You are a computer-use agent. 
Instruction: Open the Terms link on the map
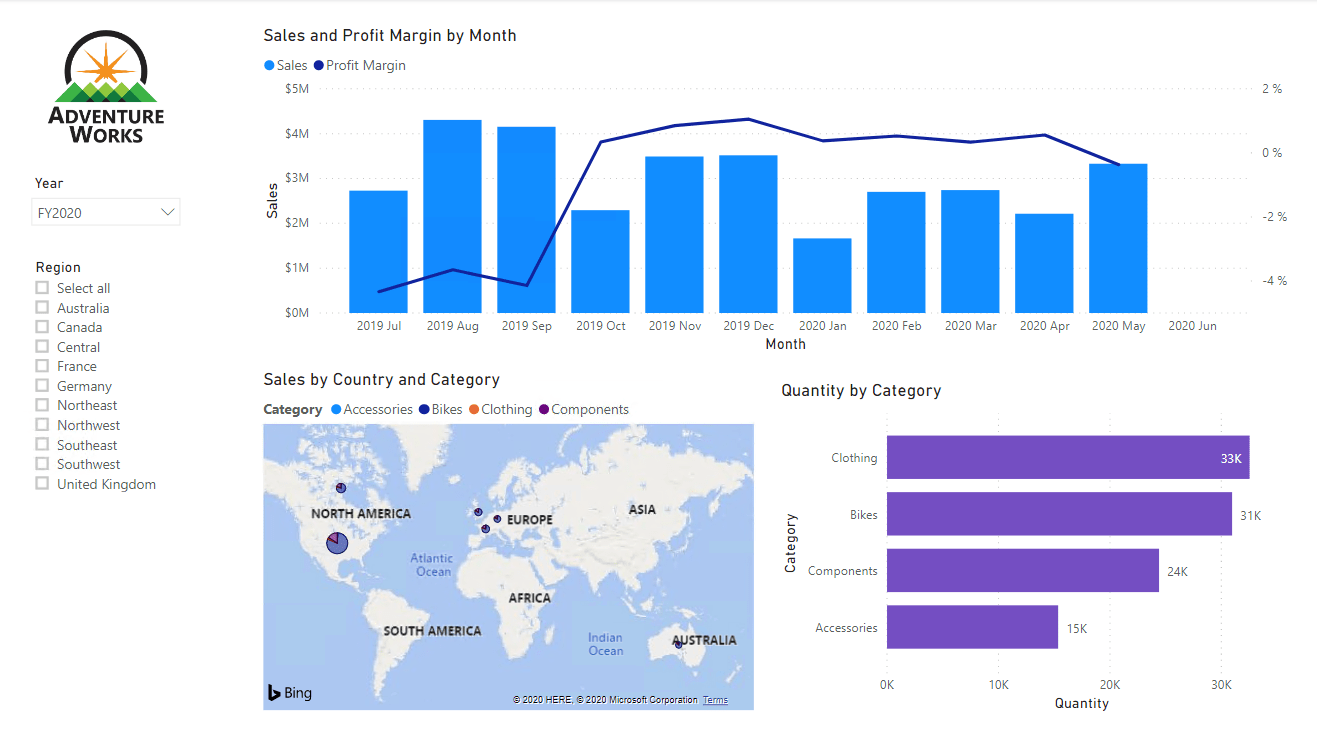(715, 700)
